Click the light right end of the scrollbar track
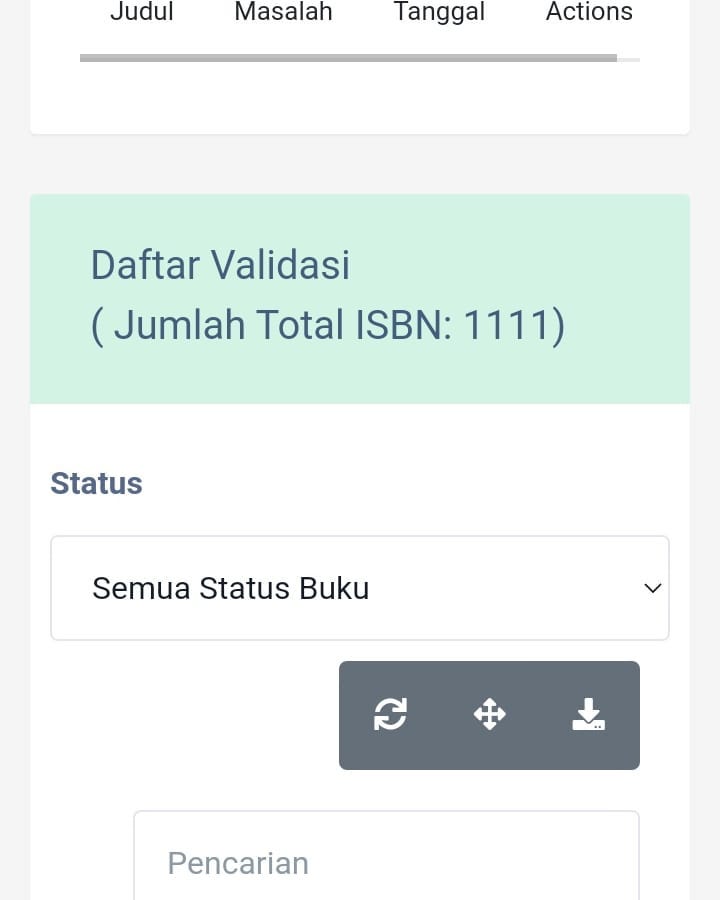Screen dimensions: 720x900 coord(628,59)
